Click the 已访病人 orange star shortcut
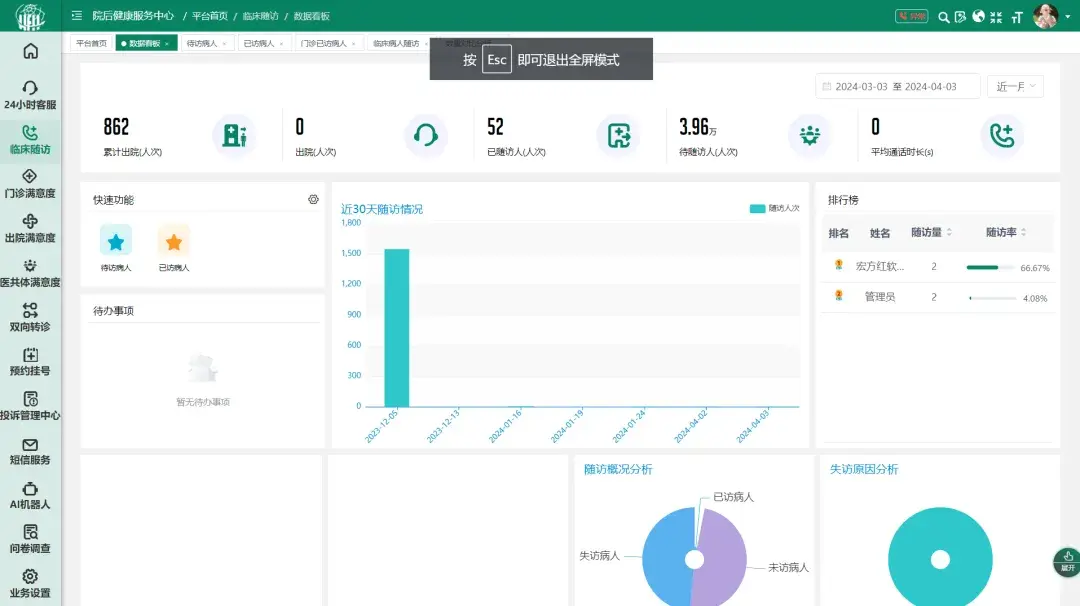This screenshot has height=606, width=1080. tap(174, 241)
